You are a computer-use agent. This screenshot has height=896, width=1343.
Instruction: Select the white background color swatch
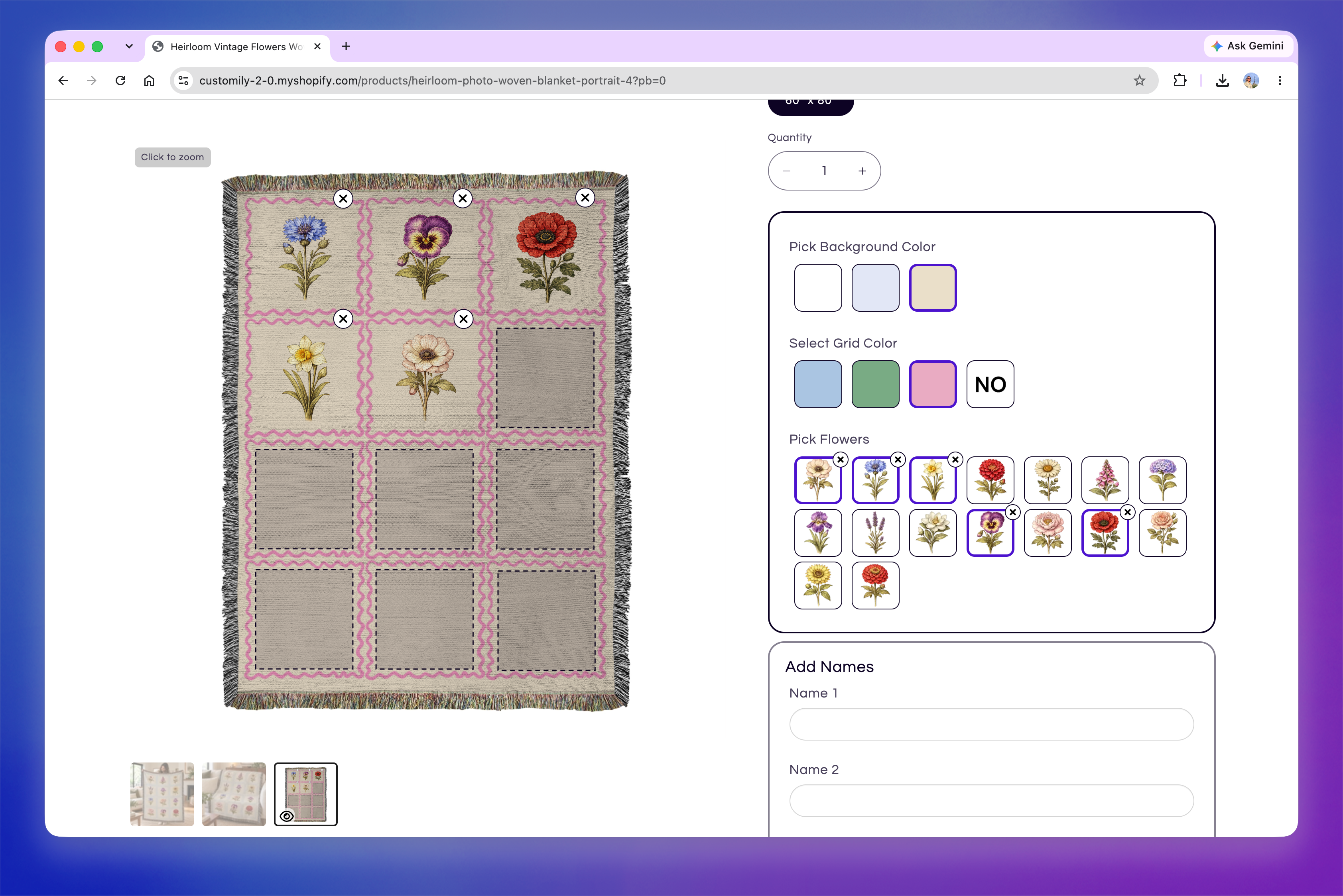tap(817, 287)
